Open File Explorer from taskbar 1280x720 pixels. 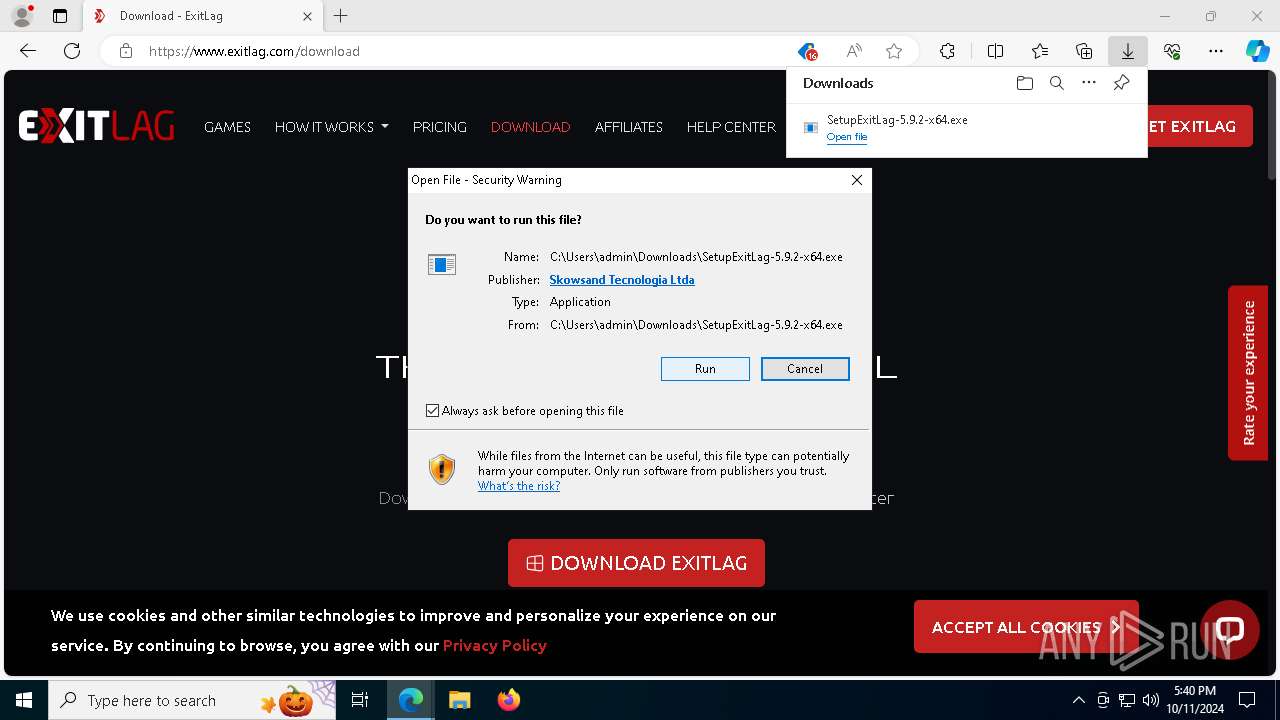coord(459,700)
